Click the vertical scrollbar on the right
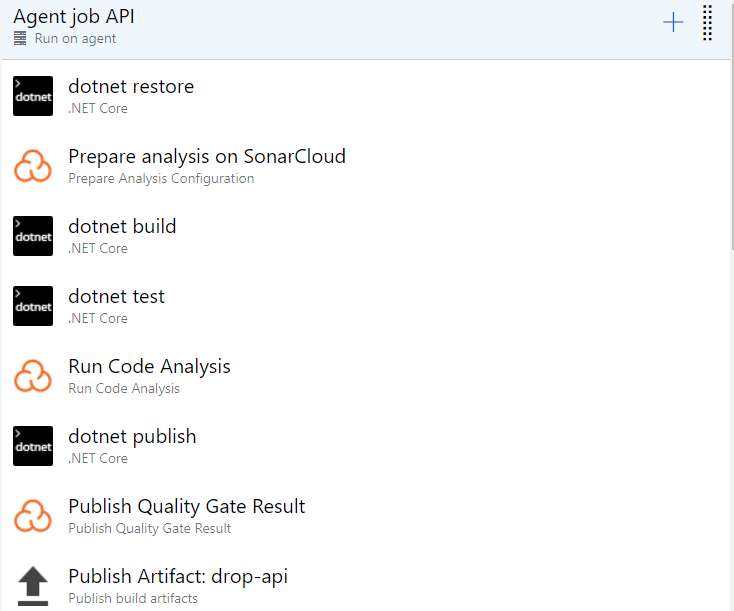Image resolution: width=734 pixels, height=611 pixels. tap(731, 150)
